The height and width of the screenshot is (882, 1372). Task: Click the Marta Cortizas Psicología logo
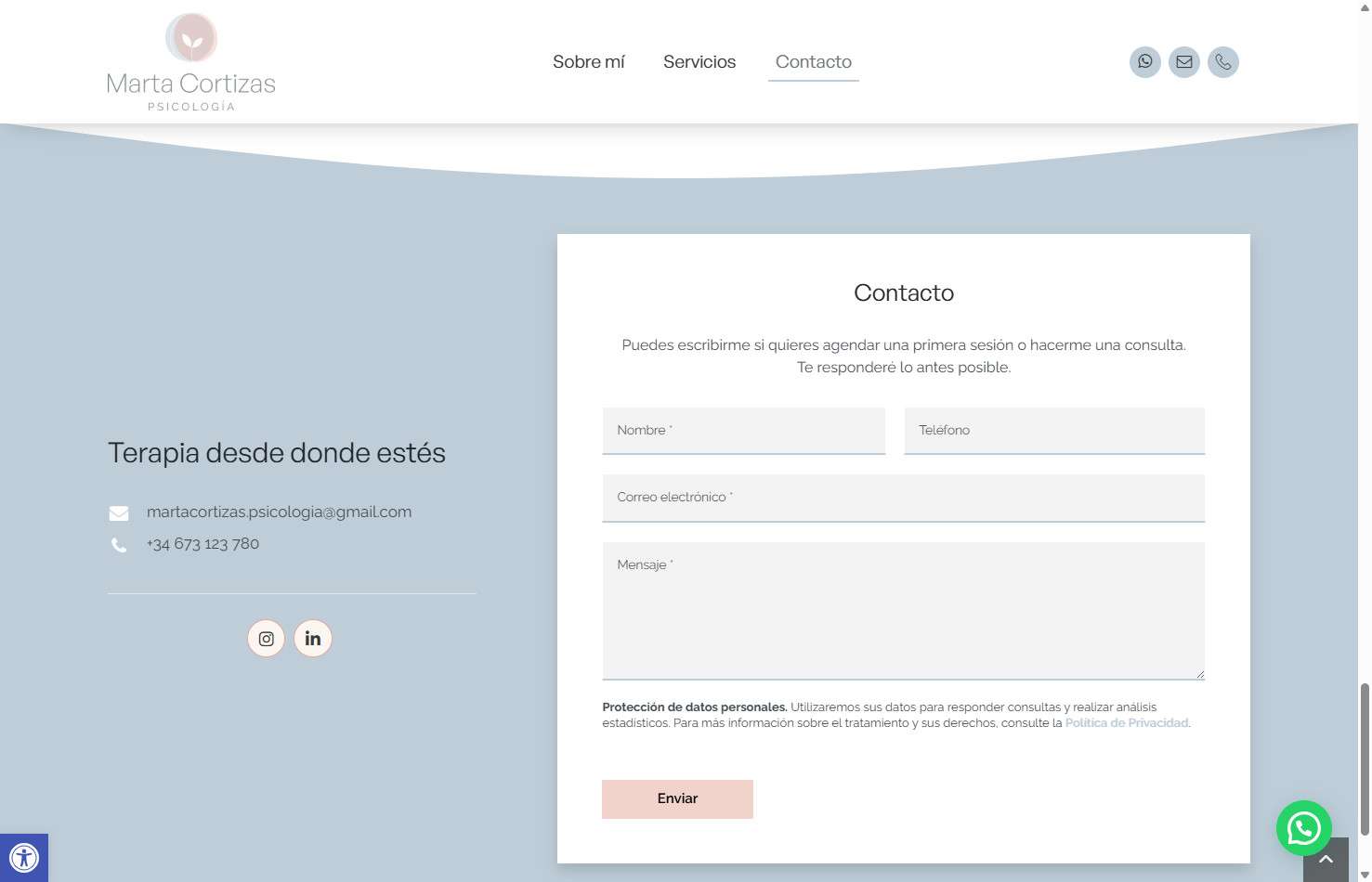(191, 63)
